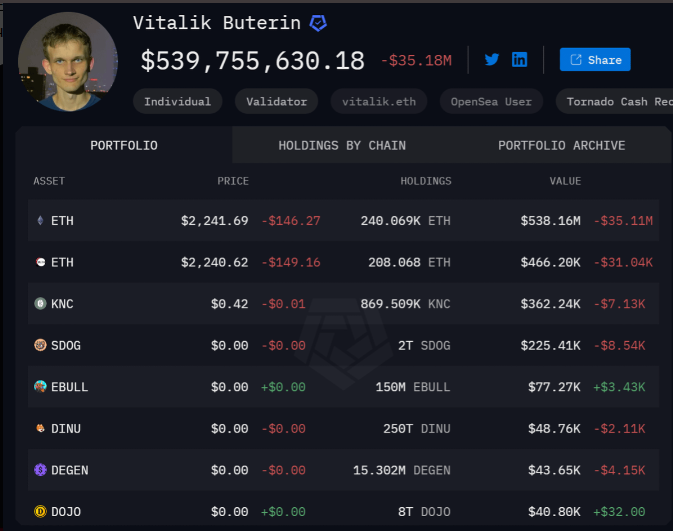Click the DEGEN asset name
Screen dimensions: 673x531
(x=70, y=470)
